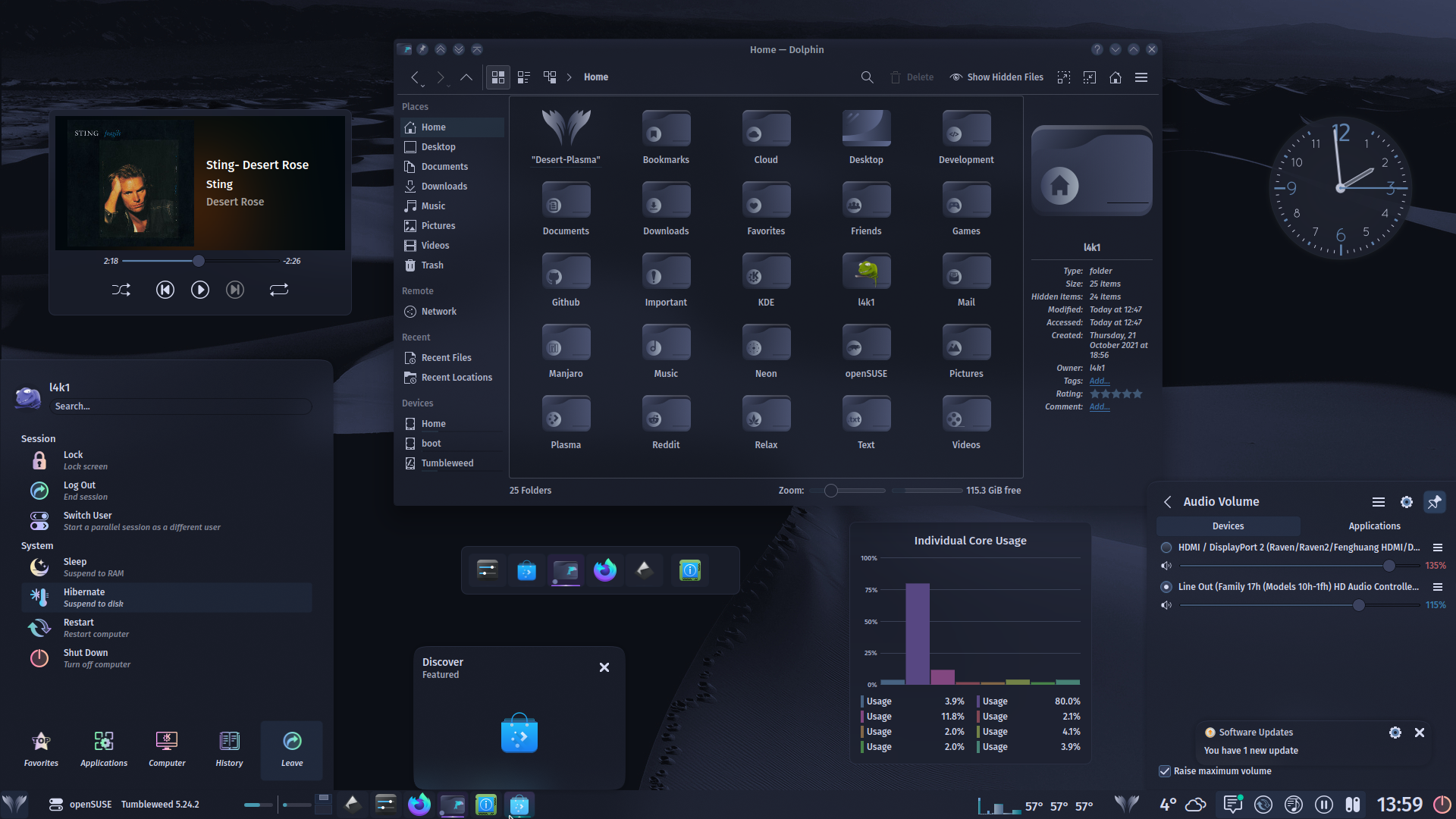The width and height of the screenshot is (1456, 819).
Task: Click the taskbar clock 13:59
Action: click(1399, 805)
